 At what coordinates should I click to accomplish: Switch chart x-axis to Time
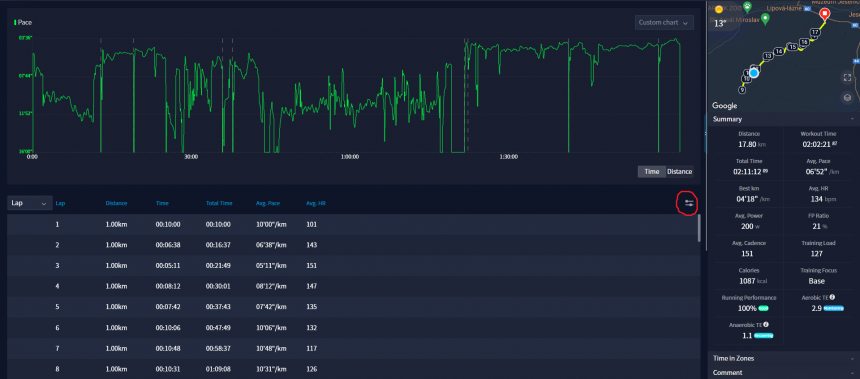[x=652, y=172]
